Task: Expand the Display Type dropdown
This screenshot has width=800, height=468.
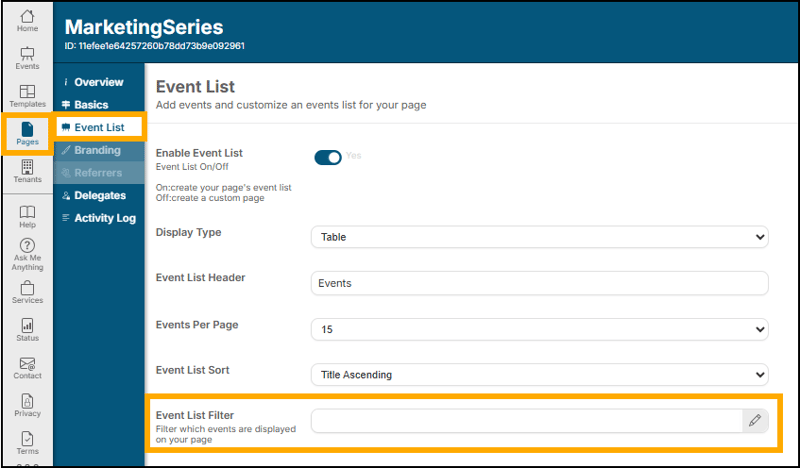Action: pyautogui.click(x=539, y=237)
